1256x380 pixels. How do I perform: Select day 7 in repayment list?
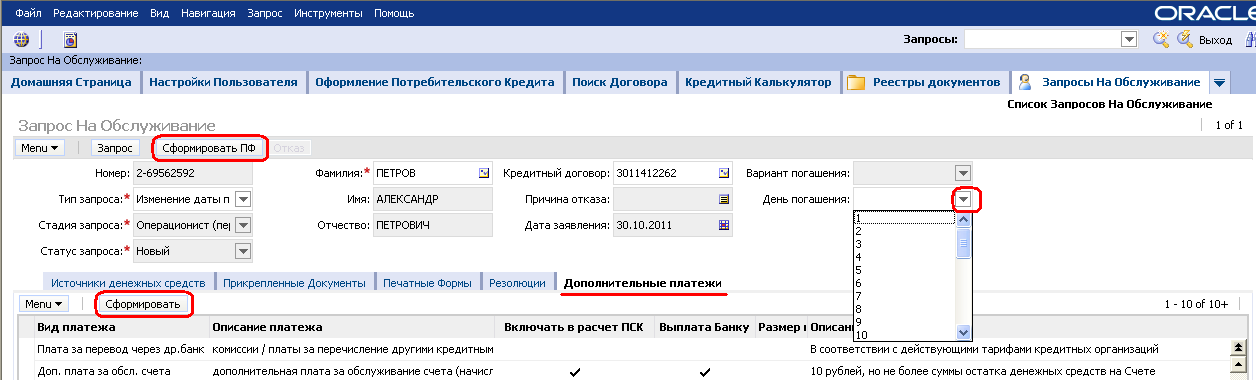pos(904,295)
